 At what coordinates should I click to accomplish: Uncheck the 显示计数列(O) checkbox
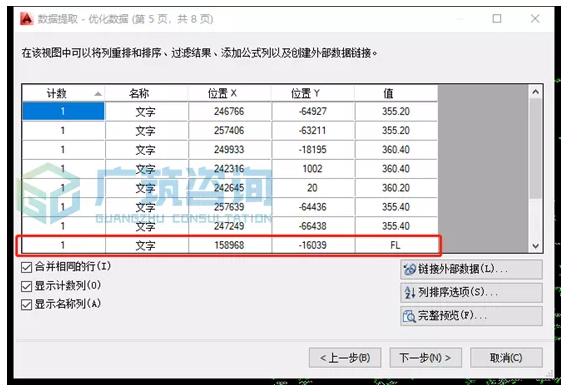click(x=26, y=286)
